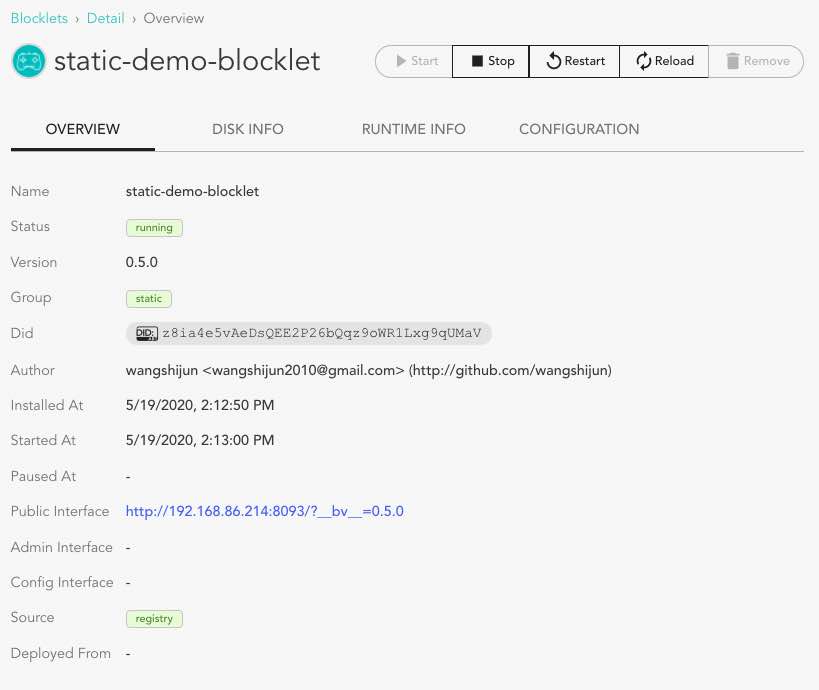819x690 pixels.
Task: Click the running status tag
Action: 154,227
